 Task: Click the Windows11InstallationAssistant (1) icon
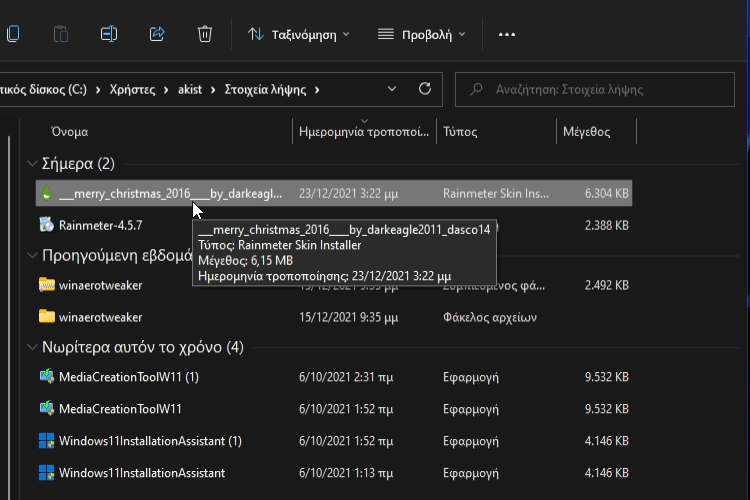46,441
